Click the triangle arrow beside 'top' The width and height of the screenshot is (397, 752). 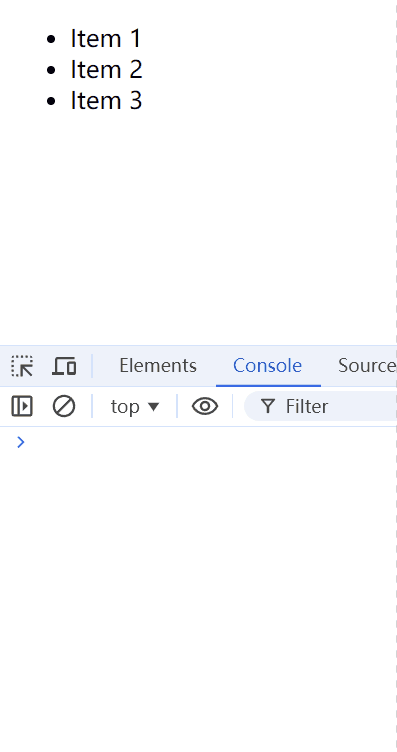click(x=153, y=407)
